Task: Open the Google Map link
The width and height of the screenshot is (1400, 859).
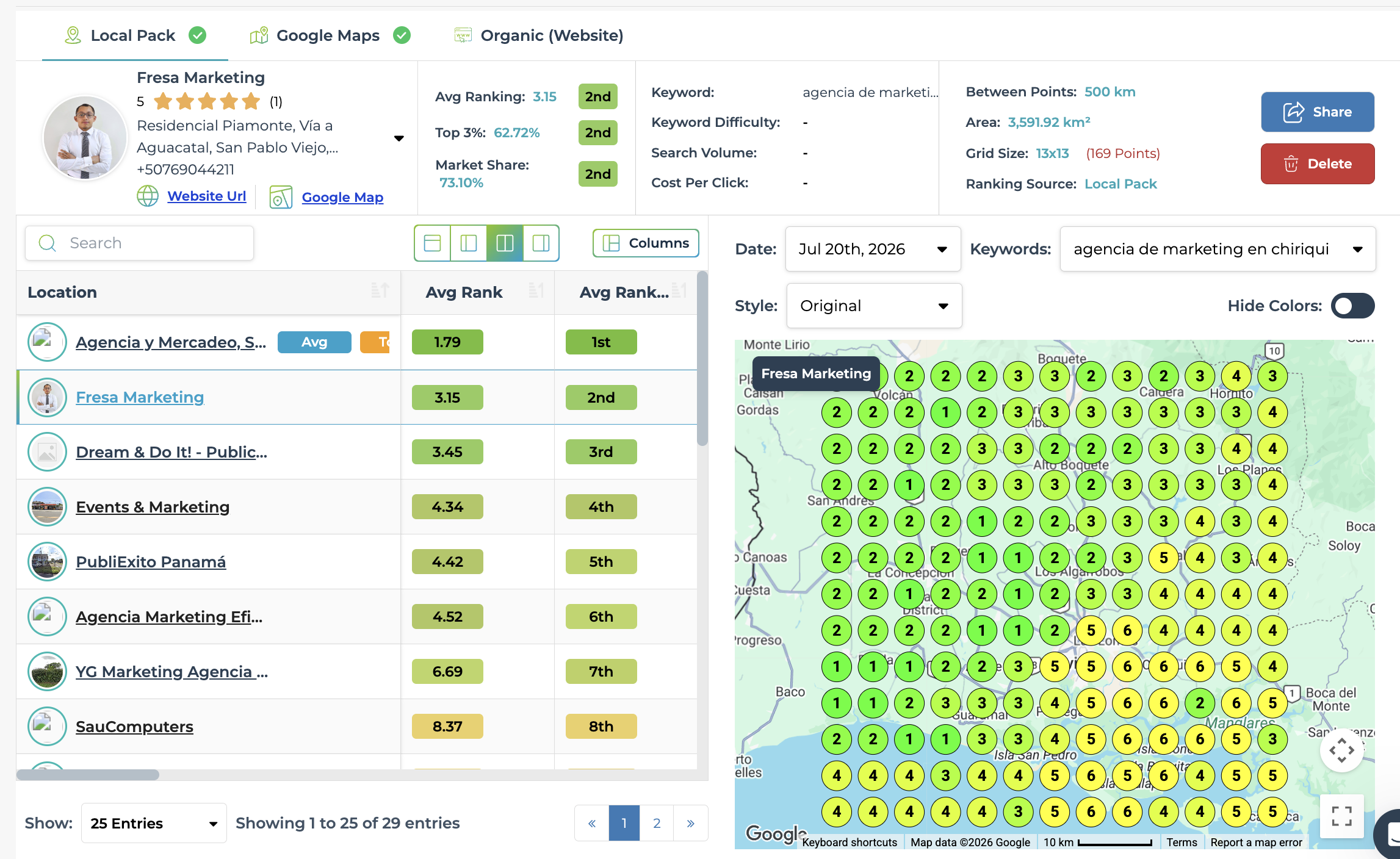Action: point(342,197)
